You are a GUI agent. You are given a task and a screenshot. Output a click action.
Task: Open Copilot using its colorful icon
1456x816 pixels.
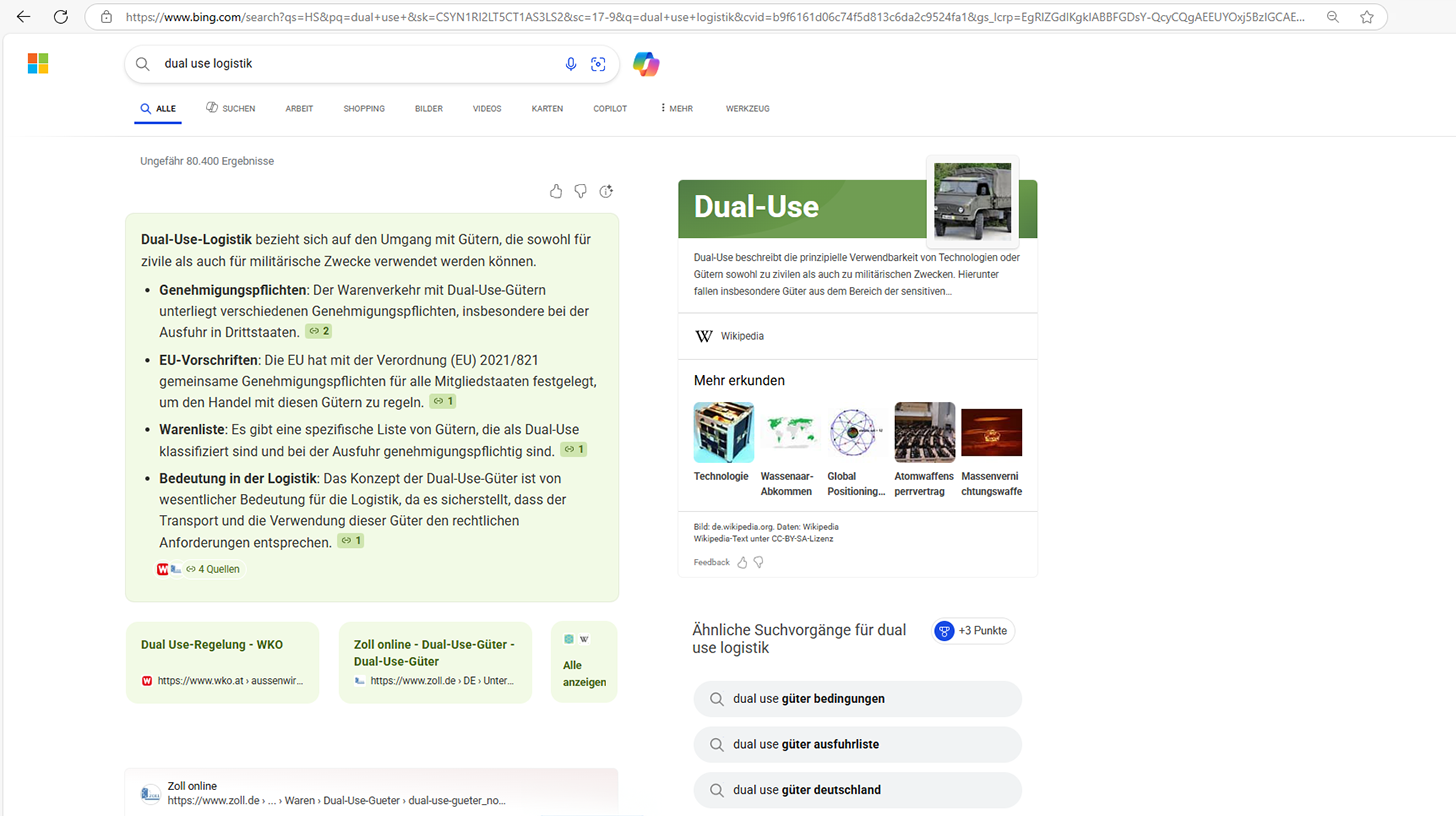[645, 63]
